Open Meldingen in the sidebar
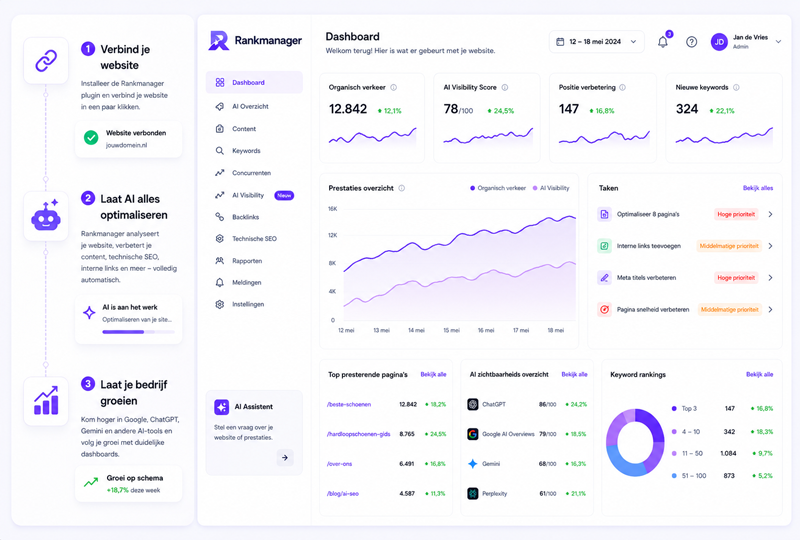The image size is (800, 540). coord(254,282)
